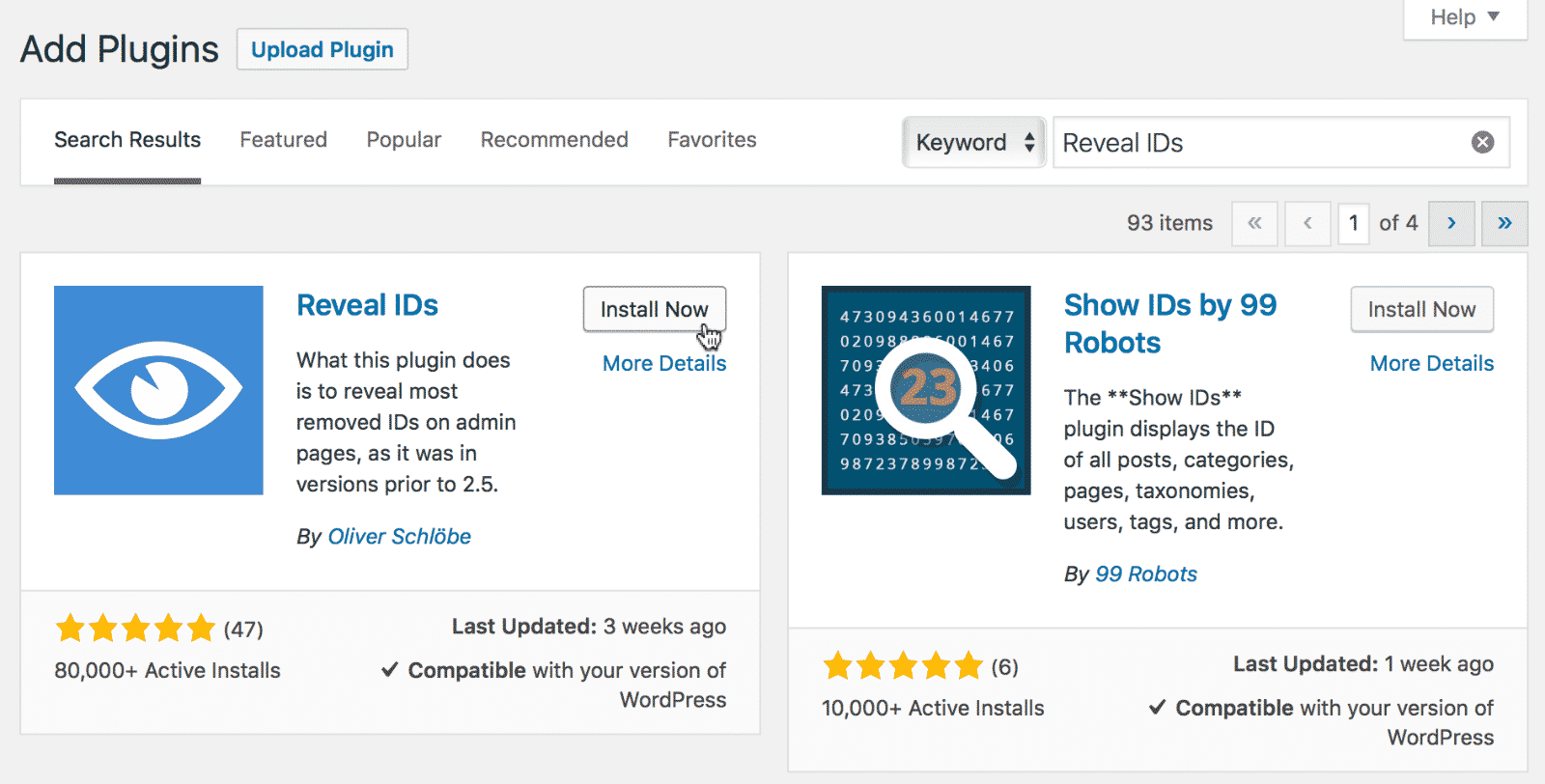Click '10,000+ Active Installs' text
Viewport: 1545px width, 784px height.
point(933,708)
